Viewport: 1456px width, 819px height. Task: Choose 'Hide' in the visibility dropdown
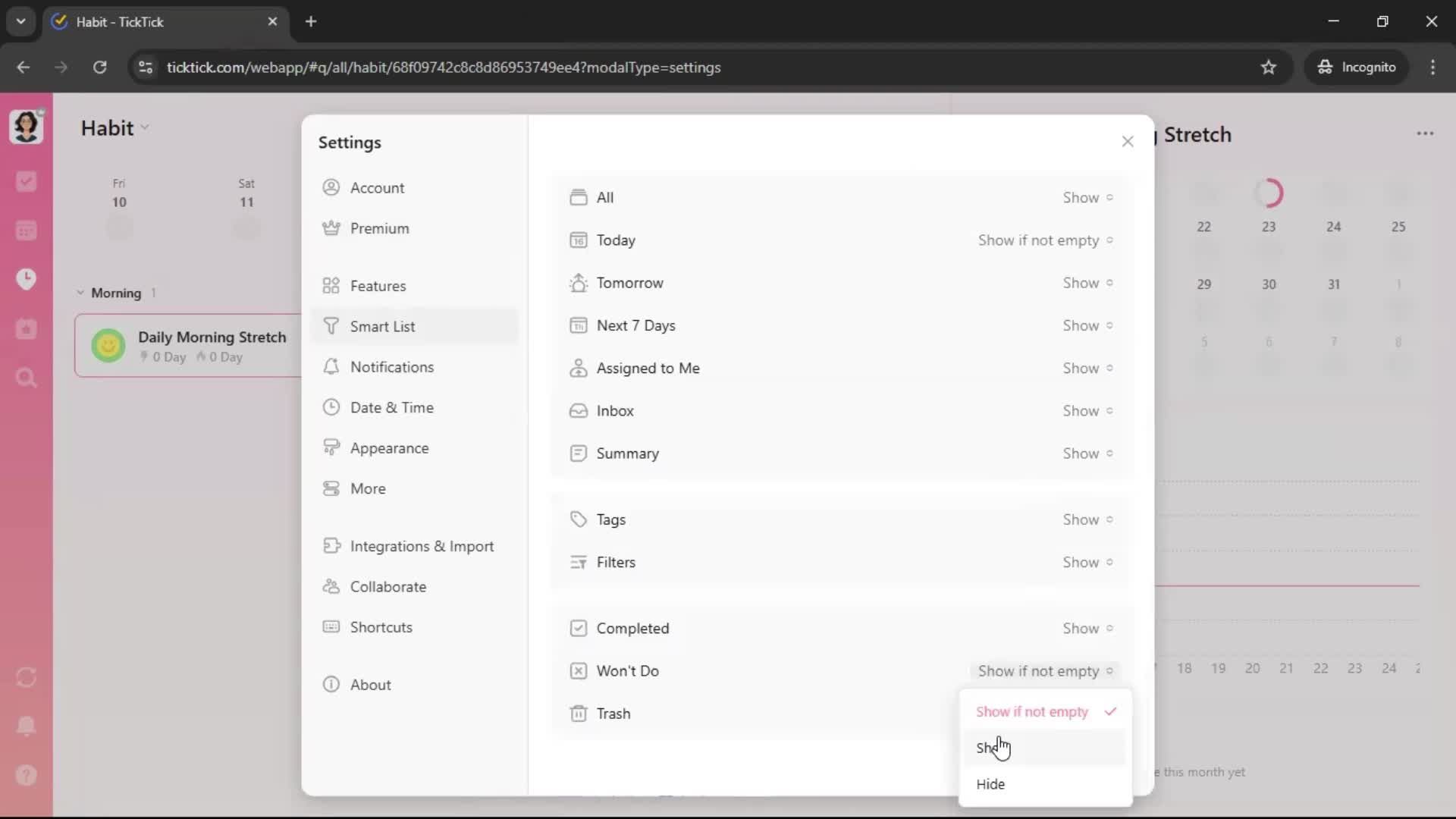[990, 784]
